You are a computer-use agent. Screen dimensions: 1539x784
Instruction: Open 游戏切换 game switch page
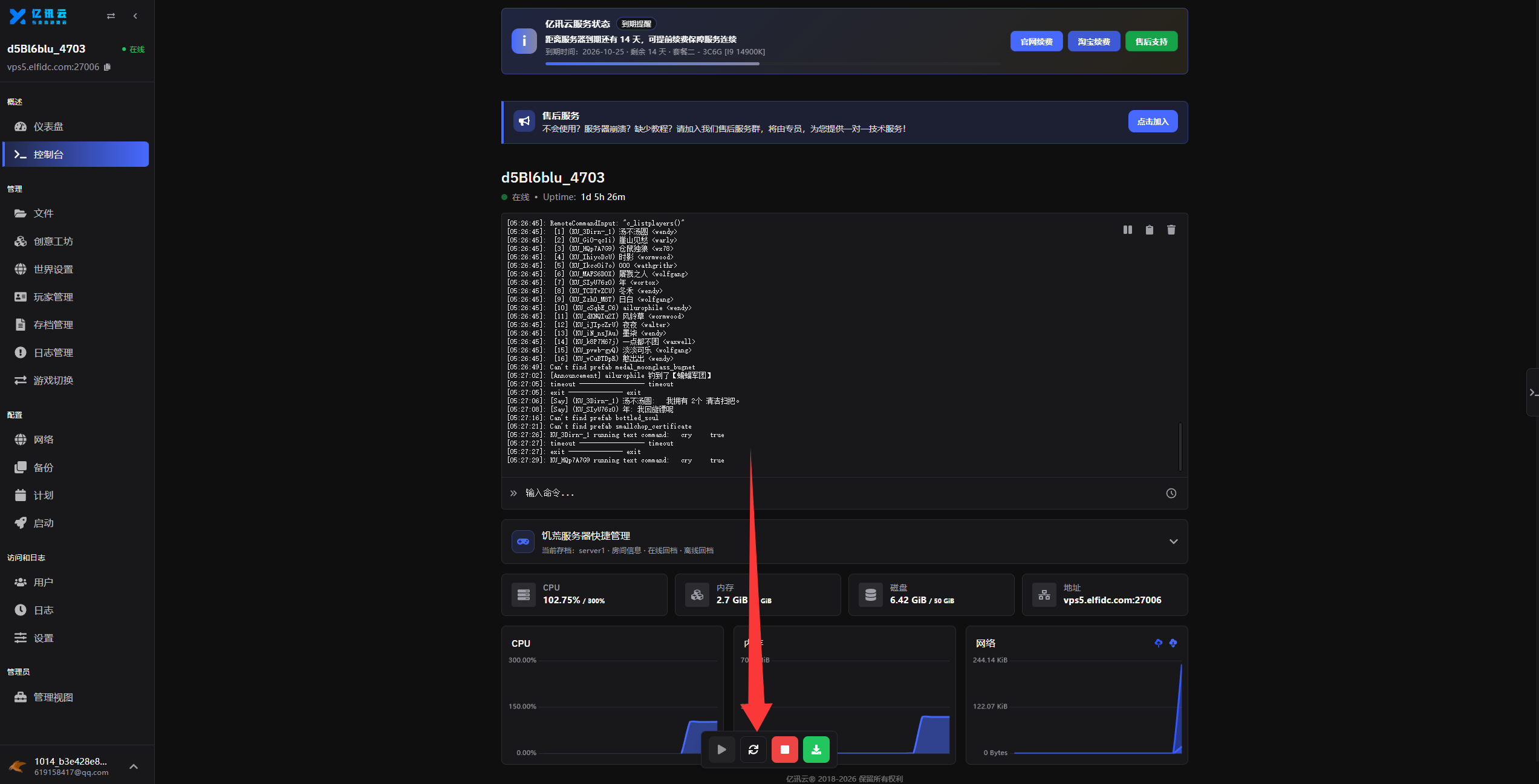click(x=76, y=380)
